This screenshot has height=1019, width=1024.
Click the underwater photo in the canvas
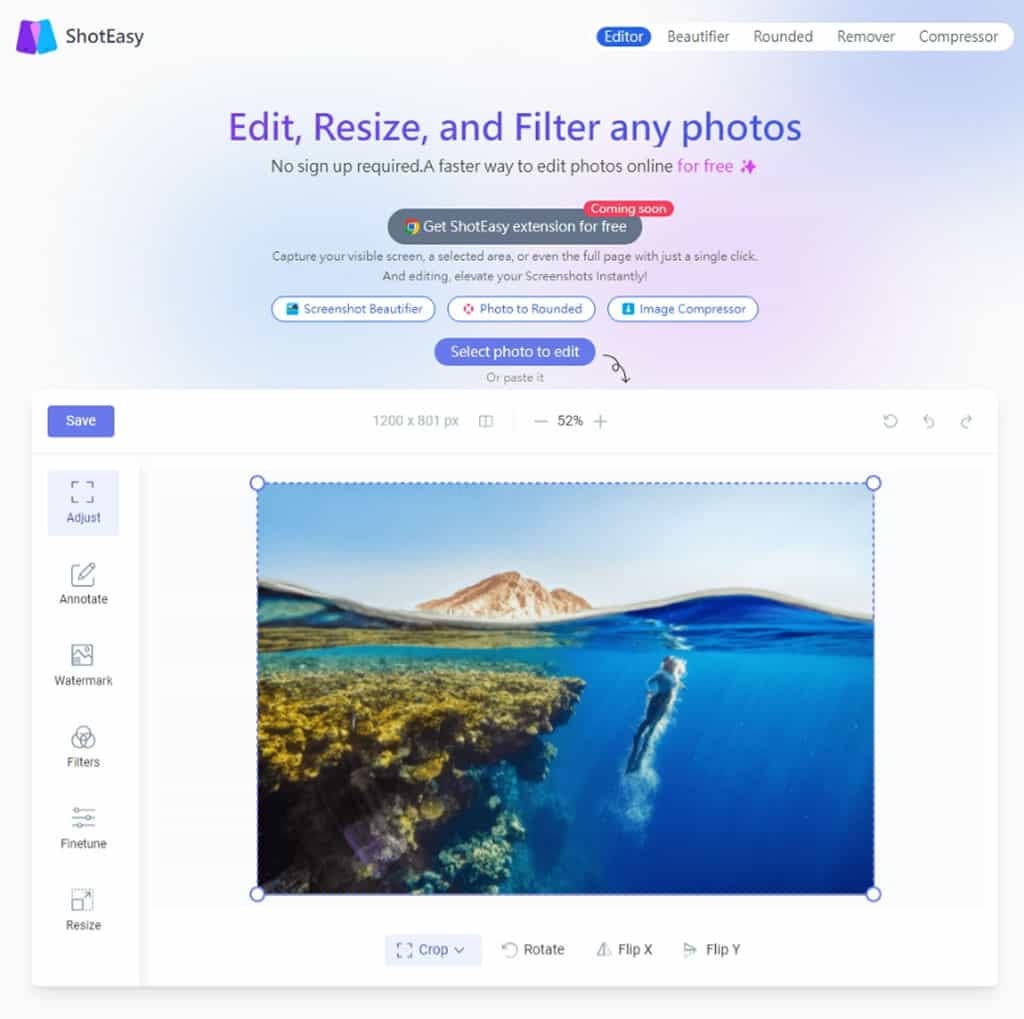tap(566, 688)
